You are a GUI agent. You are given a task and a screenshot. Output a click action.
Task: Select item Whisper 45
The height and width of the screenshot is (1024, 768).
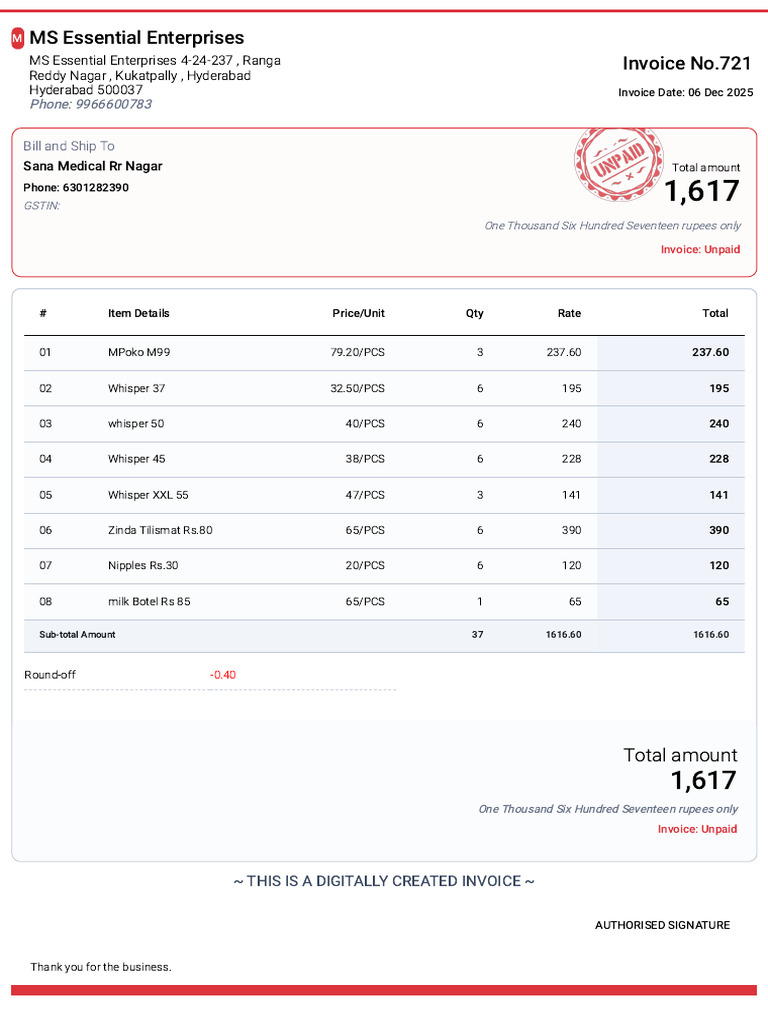coord(136,459)
